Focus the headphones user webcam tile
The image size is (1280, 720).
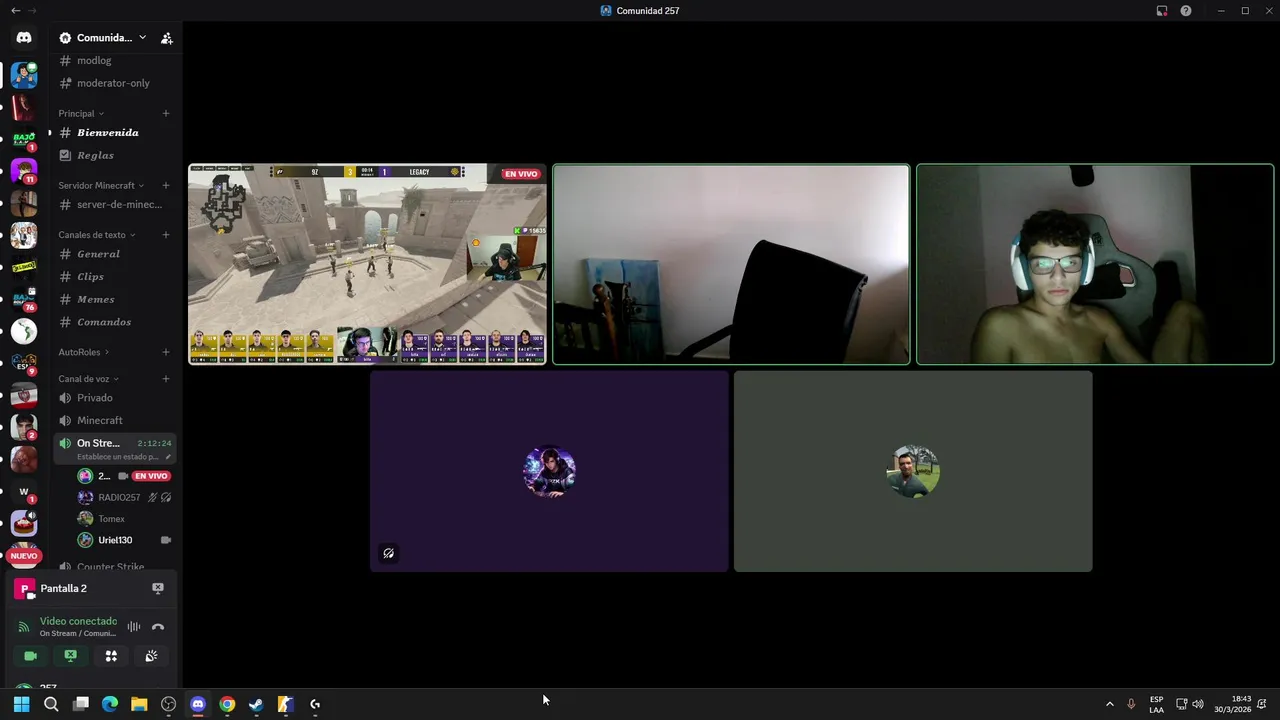click(1095, 264)
